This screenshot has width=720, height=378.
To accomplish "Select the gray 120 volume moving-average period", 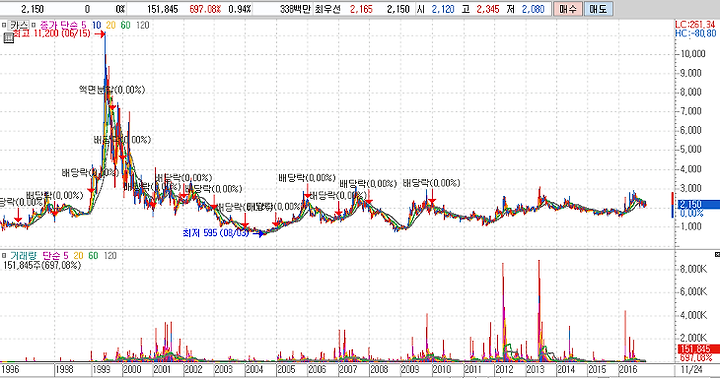I will (x=110, y=256).
